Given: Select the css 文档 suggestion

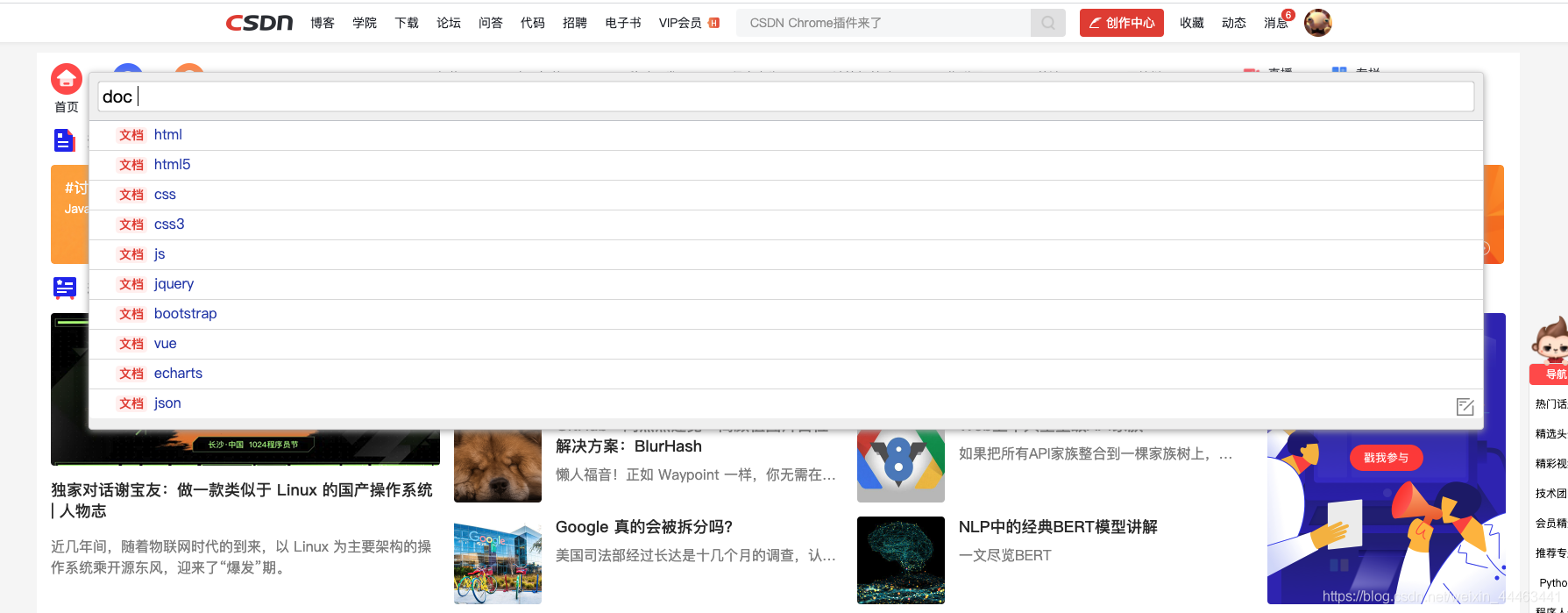Looking at the screenshot, I should point(785,195).
